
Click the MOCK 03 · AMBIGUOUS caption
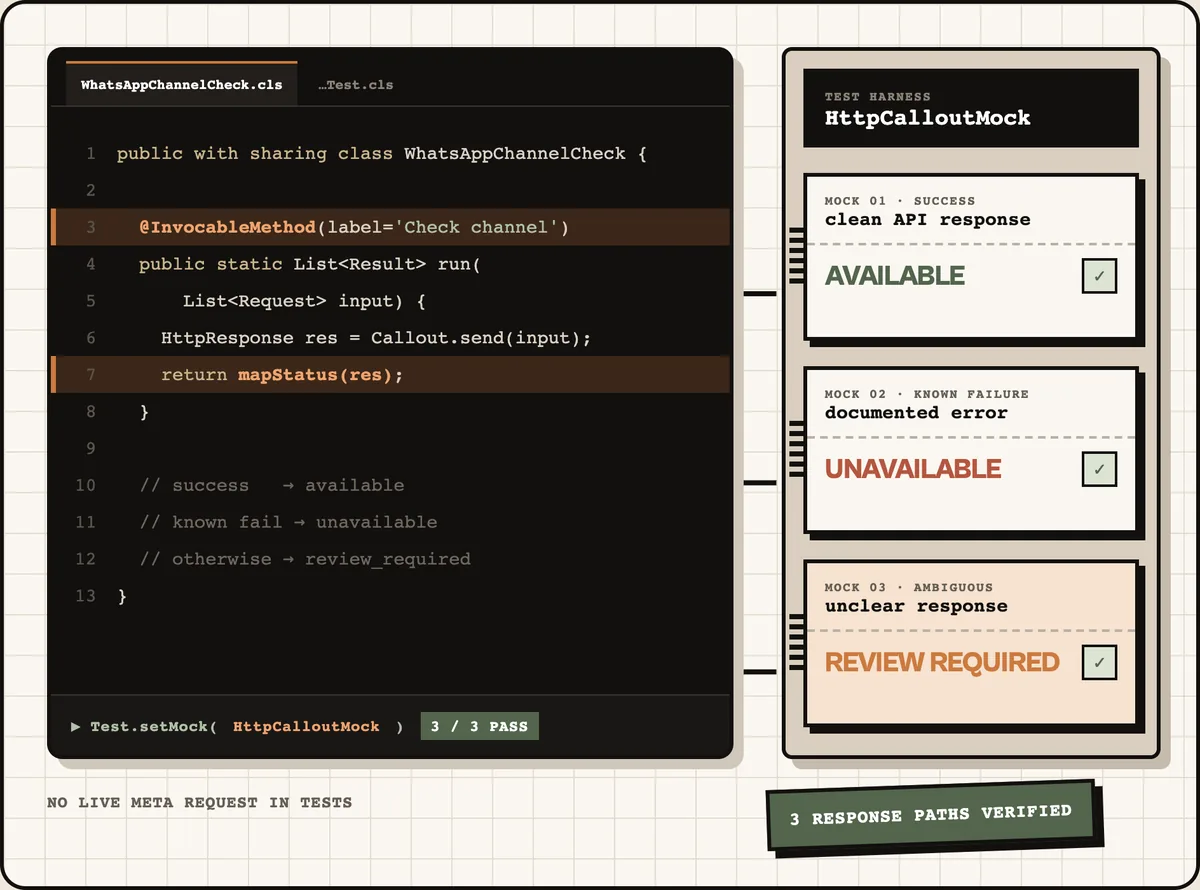tap(909, 587)
